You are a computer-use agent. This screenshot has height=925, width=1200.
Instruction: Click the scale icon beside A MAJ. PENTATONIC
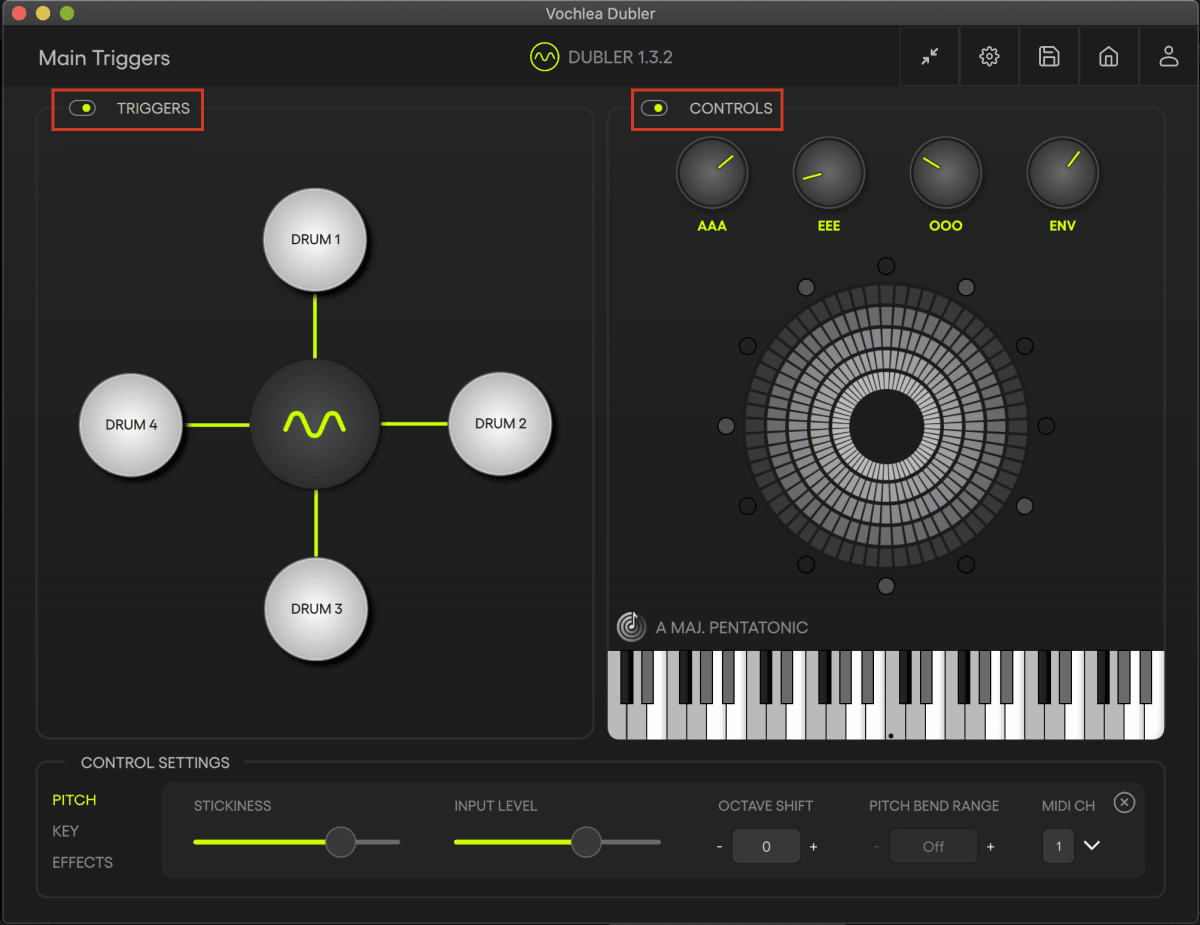click(x=631, y=627)
